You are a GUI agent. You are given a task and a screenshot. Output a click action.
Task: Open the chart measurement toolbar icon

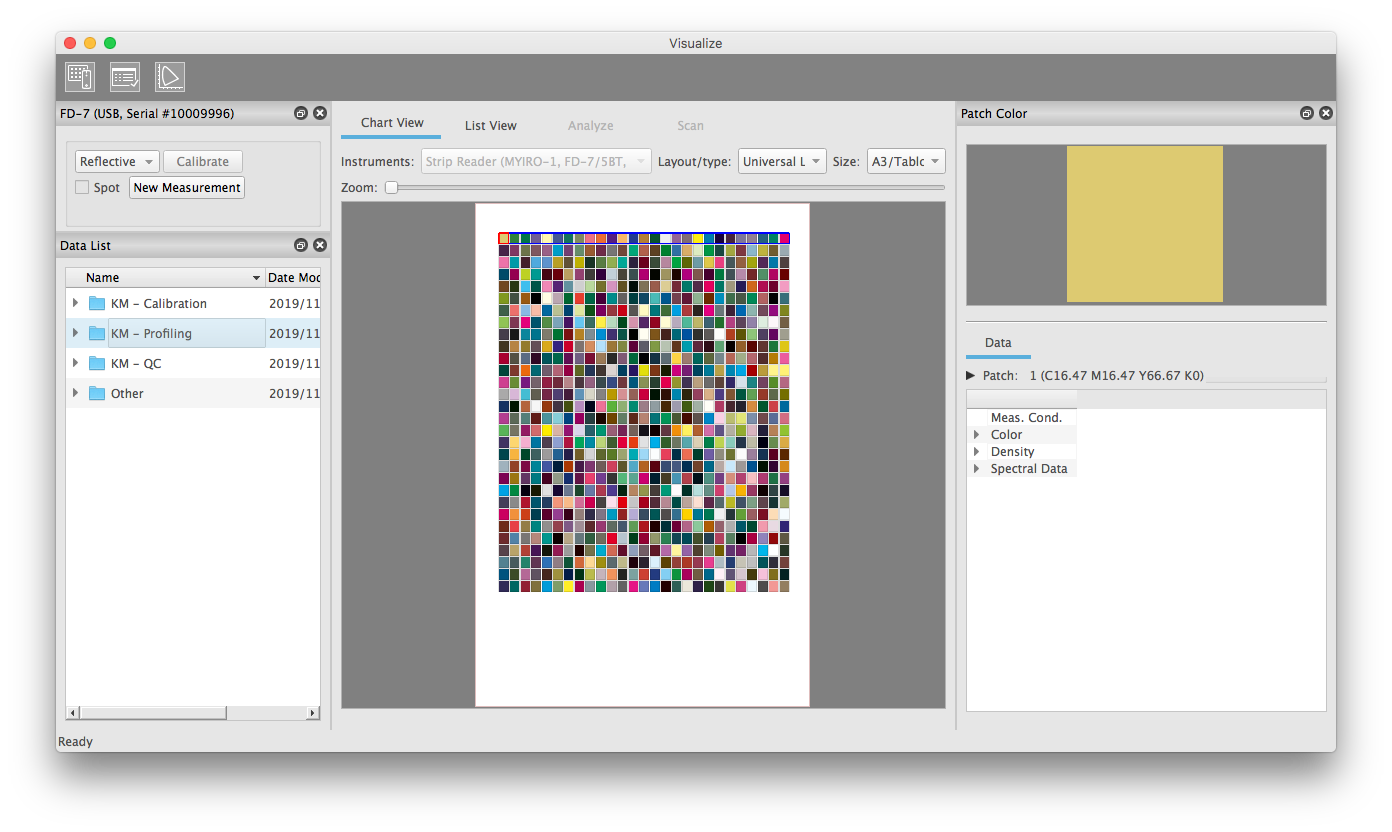[80, 77]
